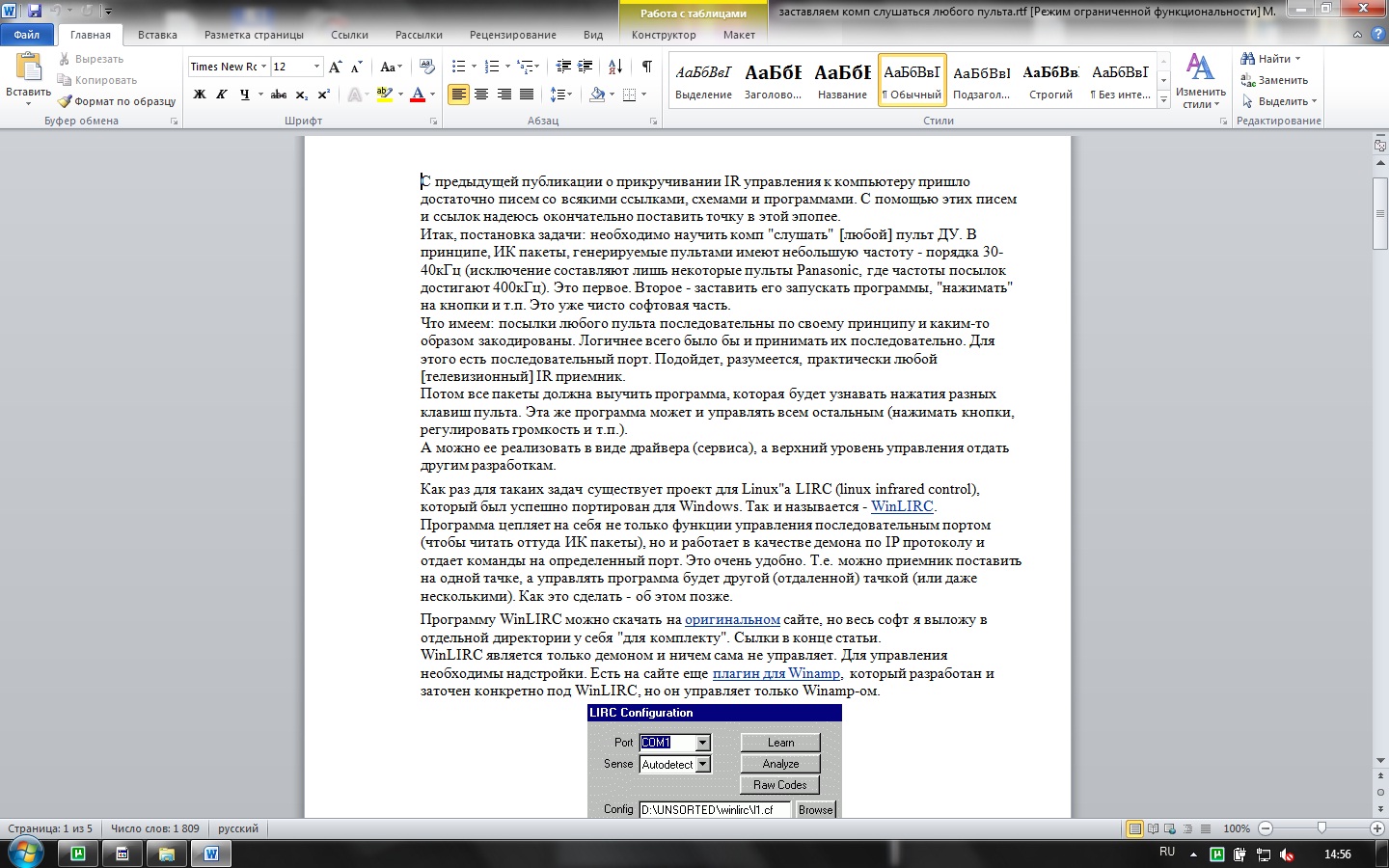Click the Вставить paste icon
The width and height of the screenshot is (1389, 868).
tap(28, 67)
